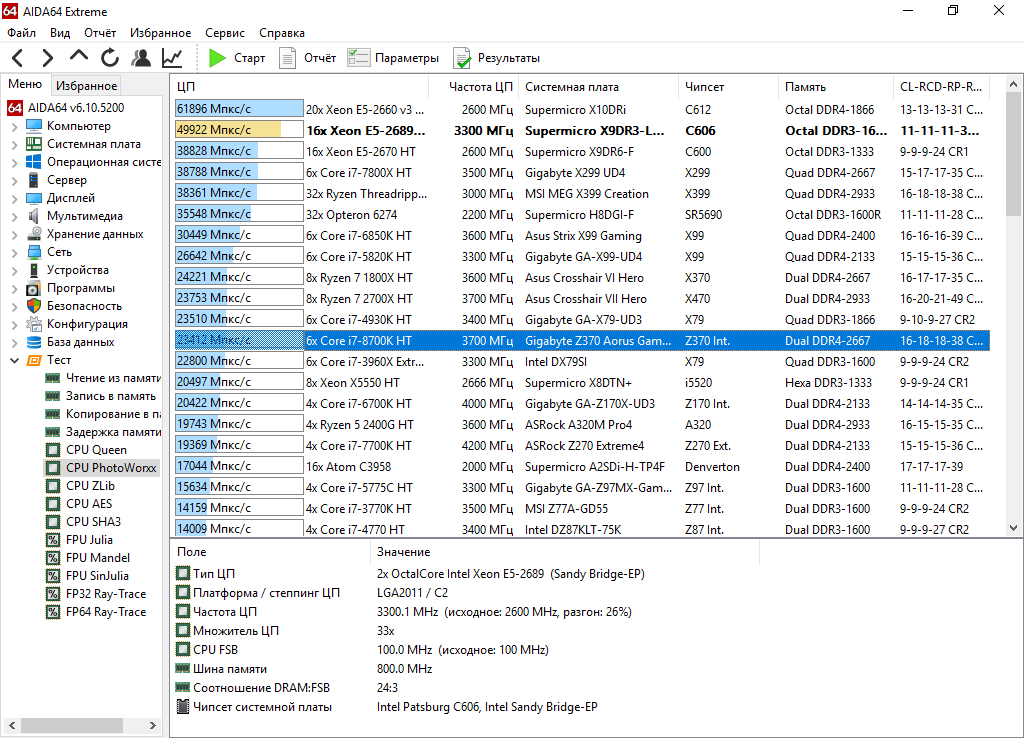This screenshot has width=1024, height=738.
Task: Expand the Сервер tree node
Action: [x=14, y=180]
